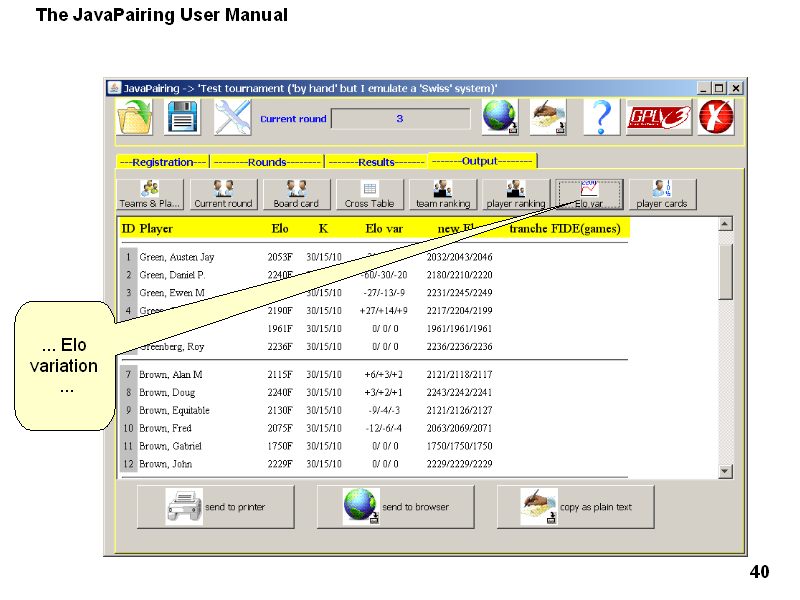Copy the output as plain text
Viewport: 800px width, 600px height.
[x=575, y=507]
